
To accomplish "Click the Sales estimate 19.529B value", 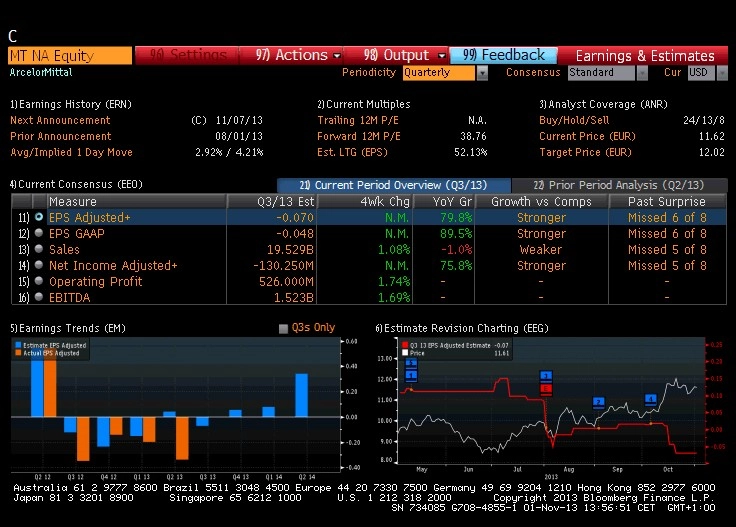I will click(290, 250).
